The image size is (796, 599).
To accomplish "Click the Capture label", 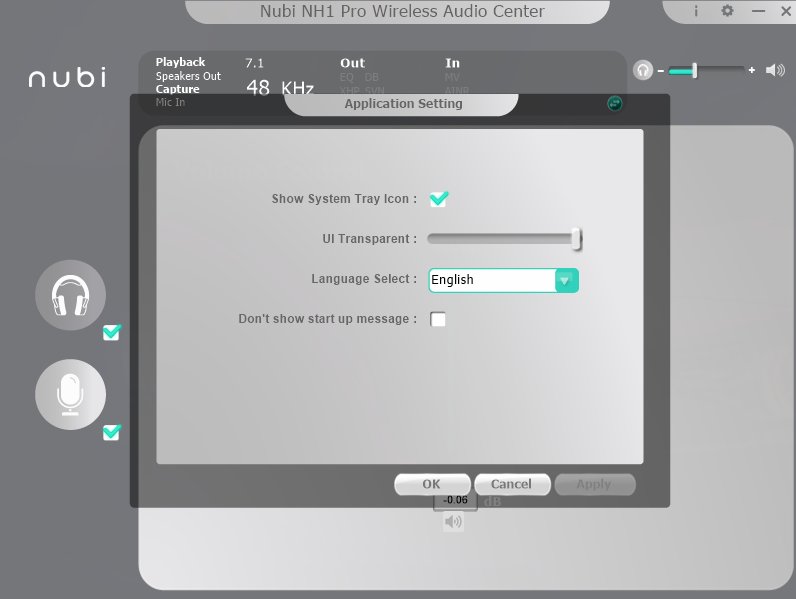I will click(177, 89).
